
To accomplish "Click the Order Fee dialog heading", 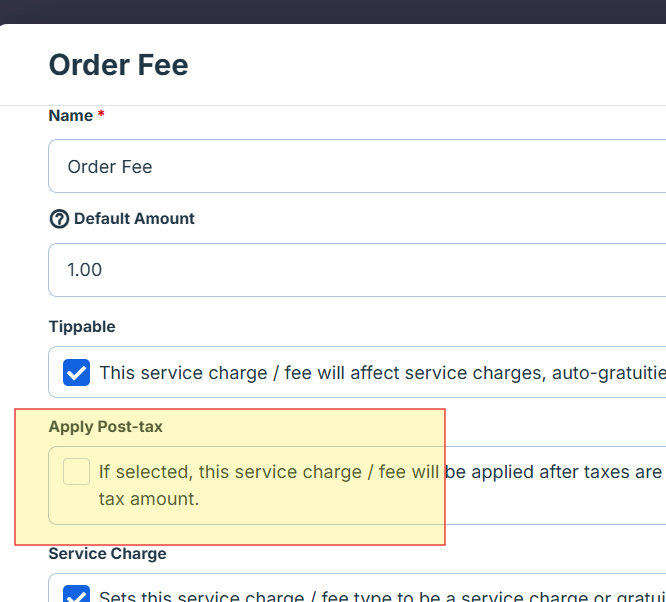I will coord(118,66).
